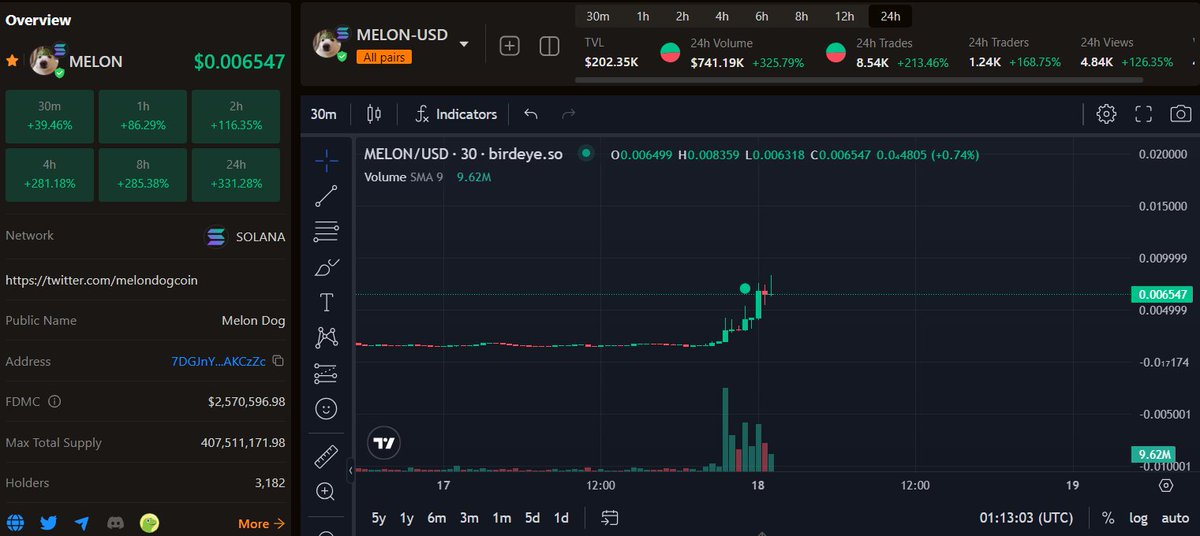Select the 30m stats timeframe tab
This screenshot has width=1200, height=536.
tap(598, 16)
